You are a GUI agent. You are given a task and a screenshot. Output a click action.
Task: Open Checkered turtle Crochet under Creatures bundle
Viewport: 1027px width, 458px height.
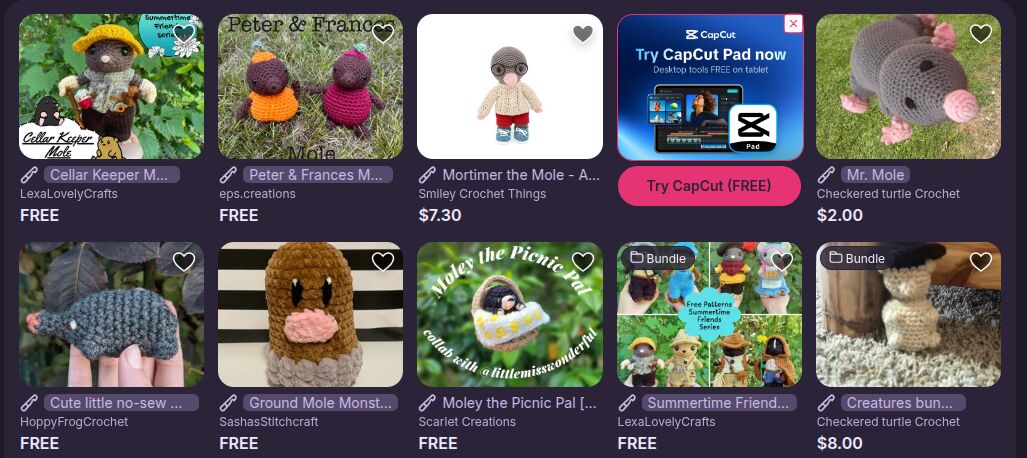click(x=888, y=422)
